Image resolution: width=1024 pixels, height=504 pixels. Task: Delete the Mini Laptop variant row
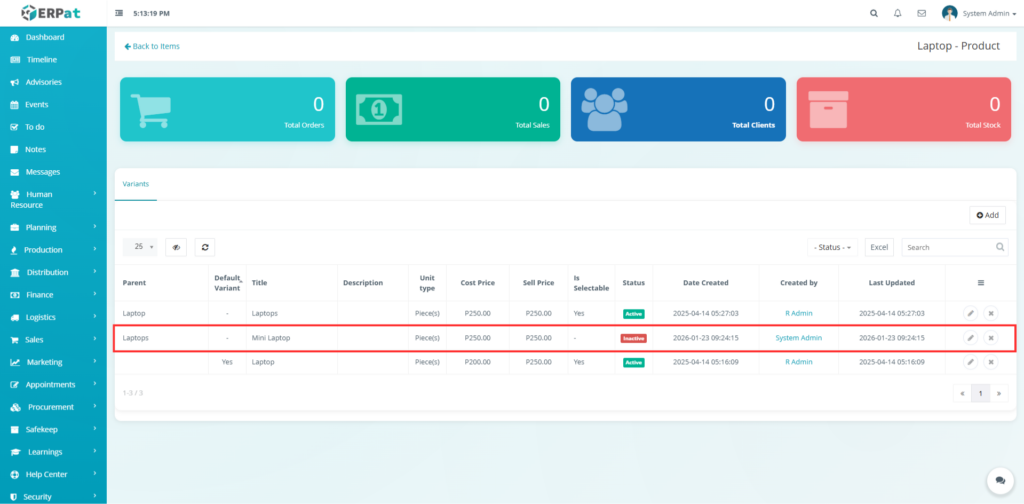click(991, 338)
